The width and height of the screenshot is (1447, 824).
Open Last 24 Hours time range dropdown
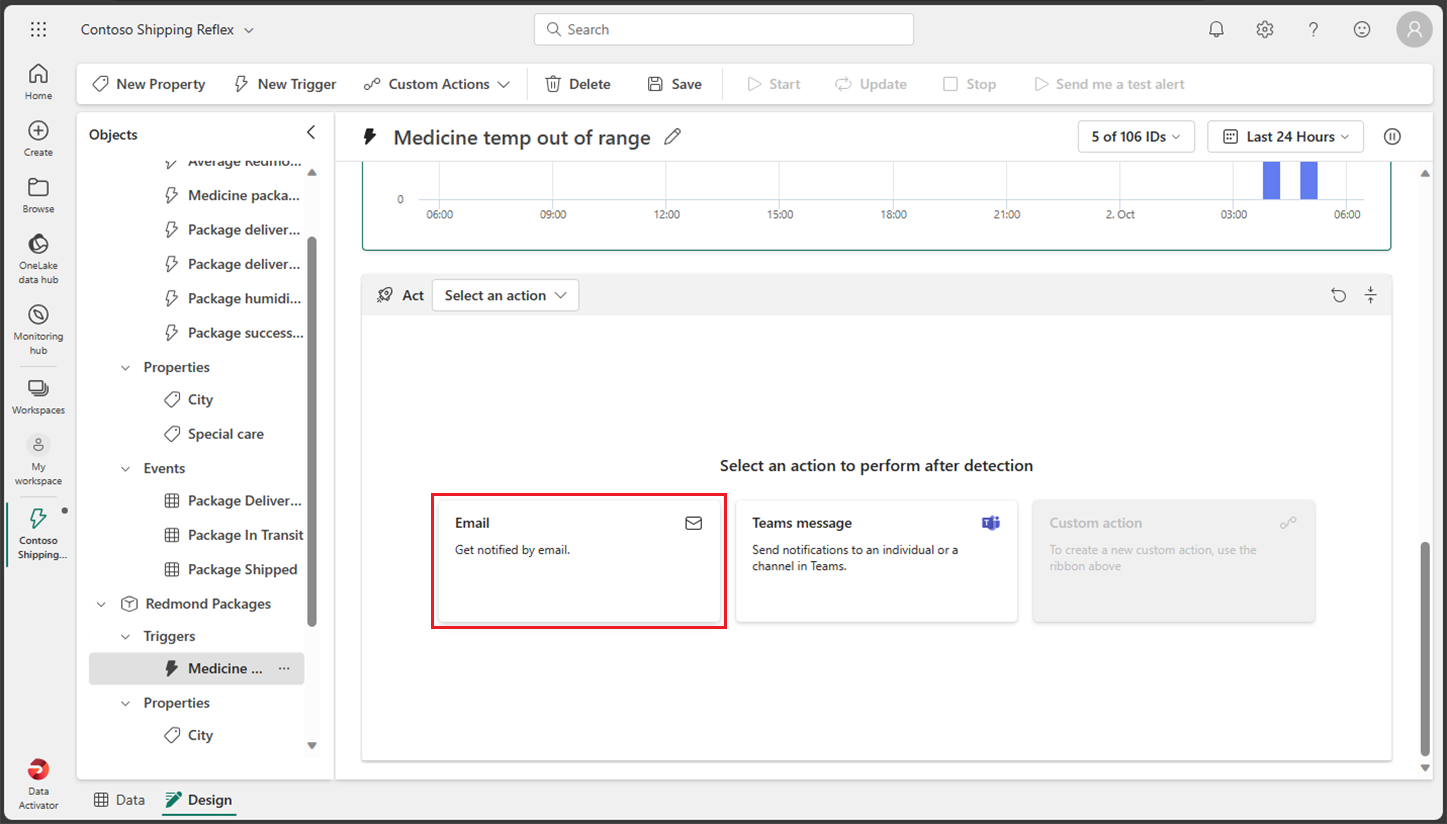click(x=1285, y=137)
